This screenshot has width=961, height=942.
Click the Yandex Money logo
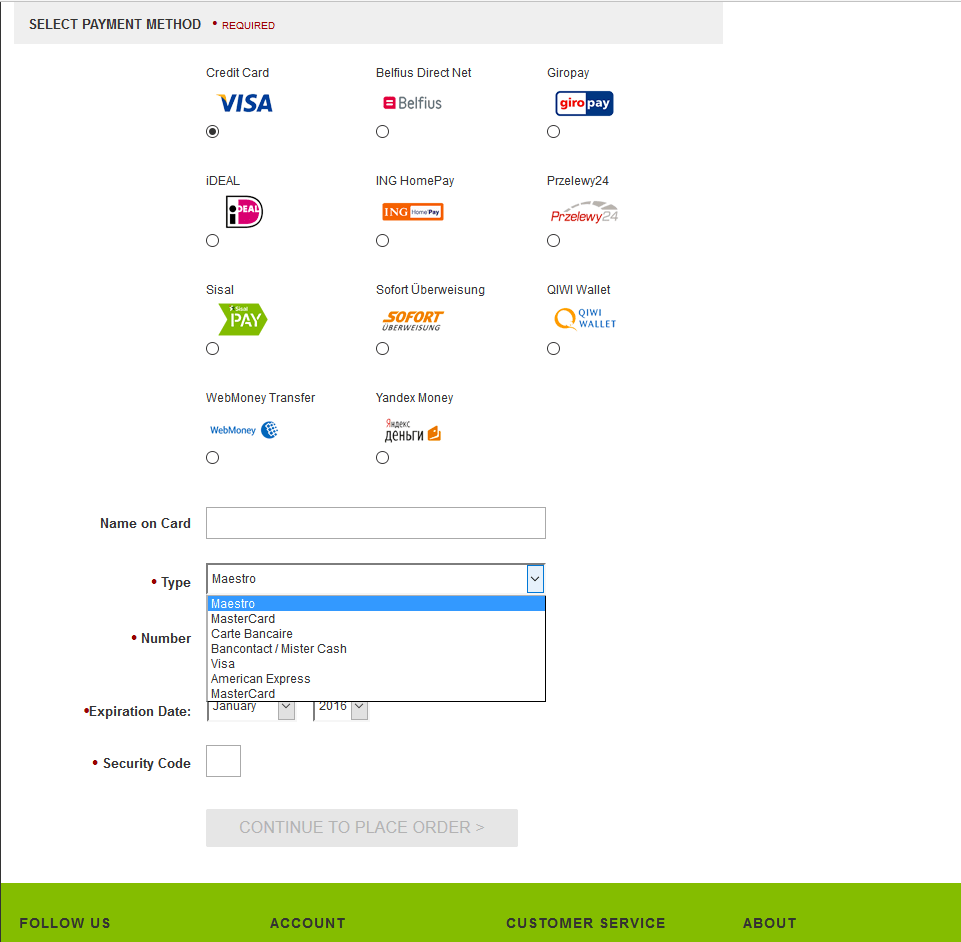point(412,430)
